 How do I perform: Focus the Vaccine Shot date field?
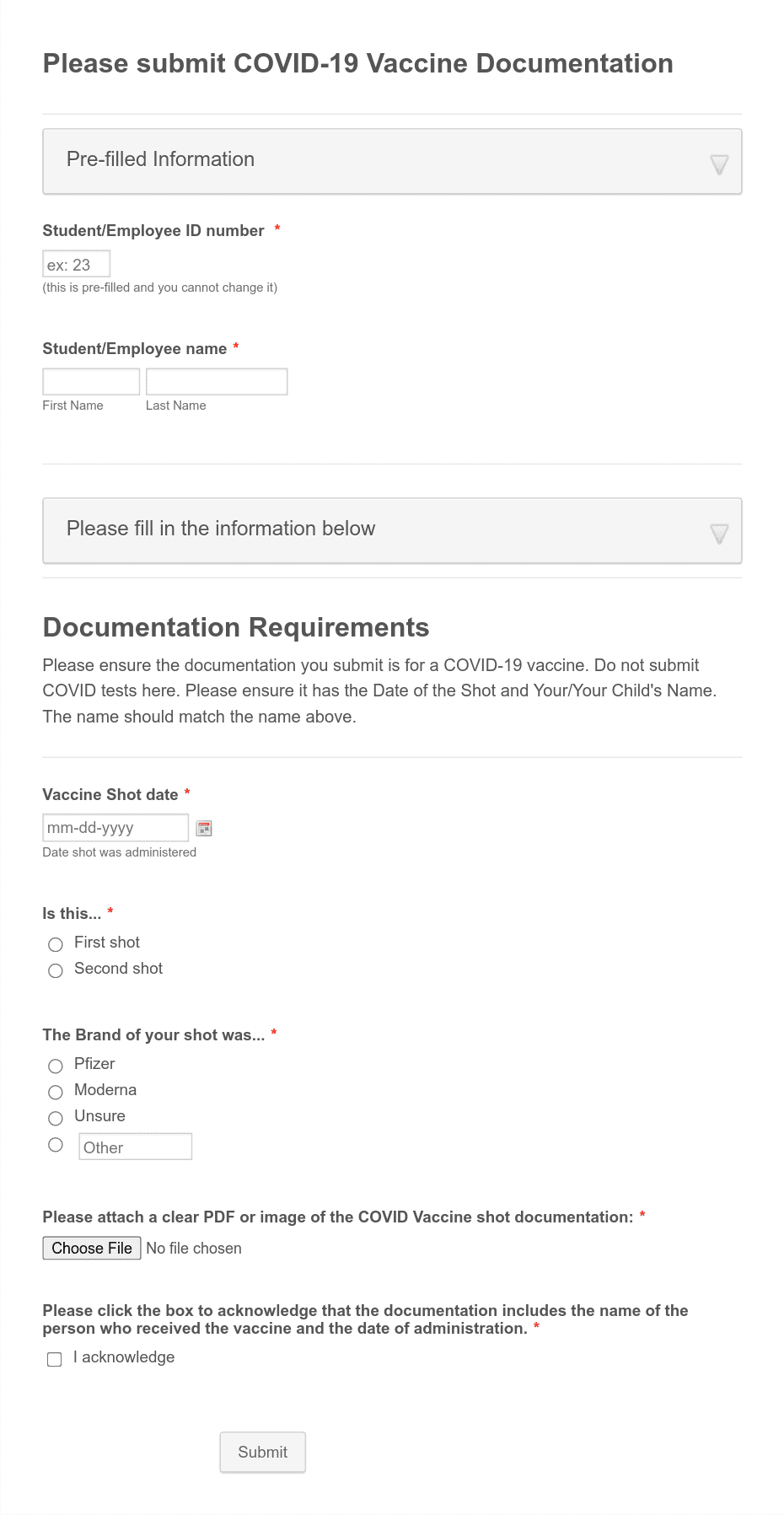point(115,827)
